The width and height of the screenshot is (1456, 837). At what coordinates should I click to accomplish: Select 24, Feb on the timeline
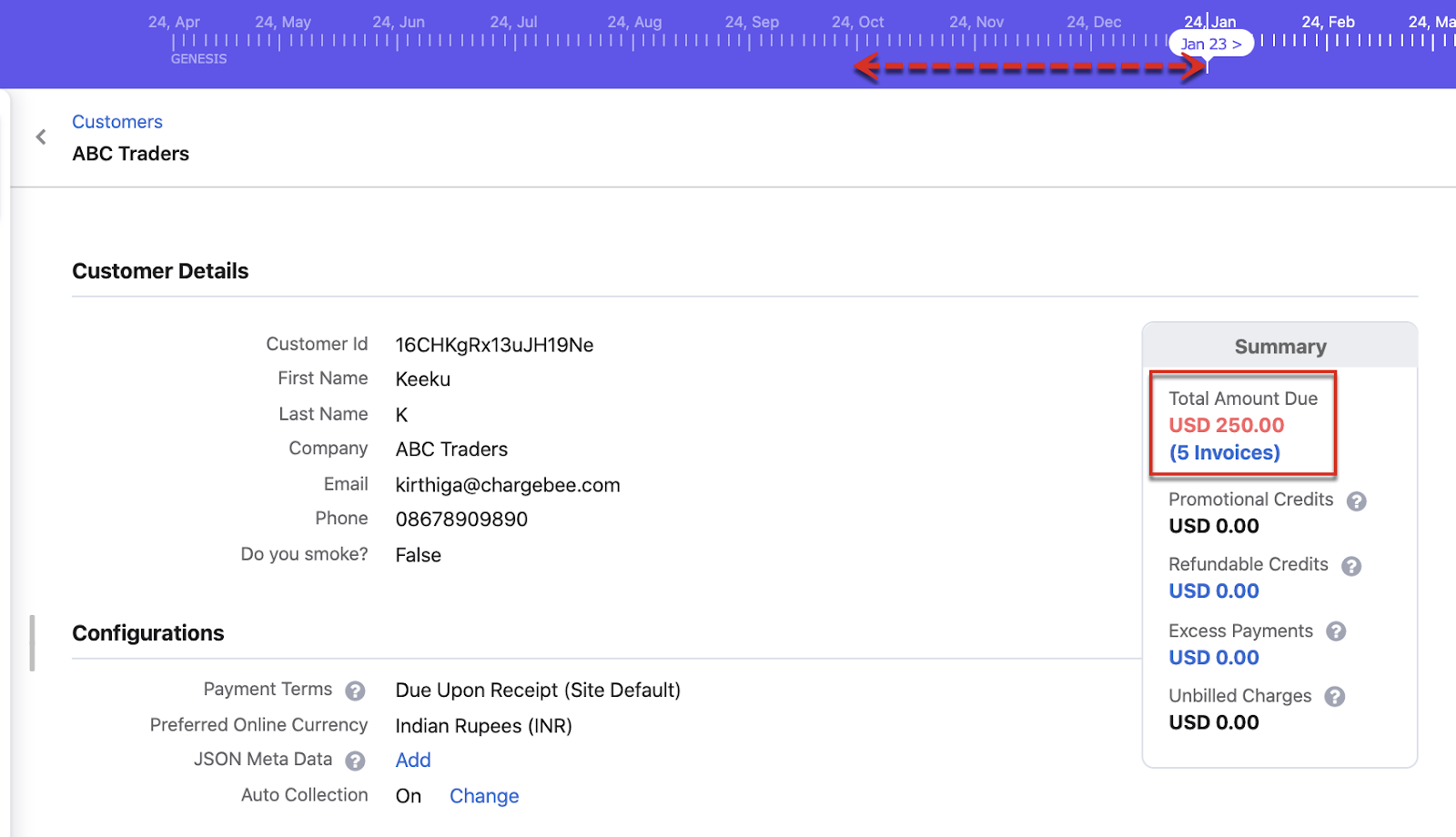pos(1328,22)
